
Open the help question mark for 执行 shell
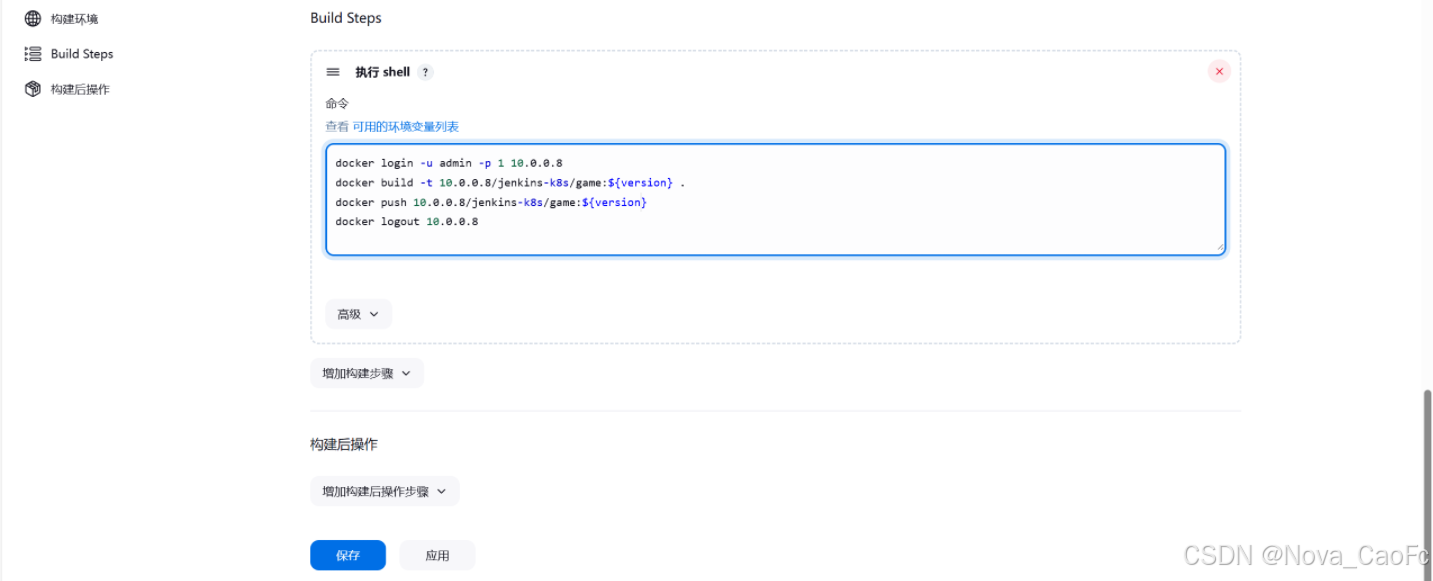[426, 72]
